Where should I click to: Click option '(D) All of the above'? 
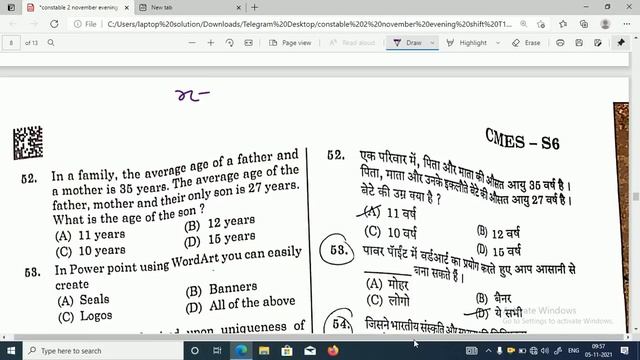click(240, 304)
